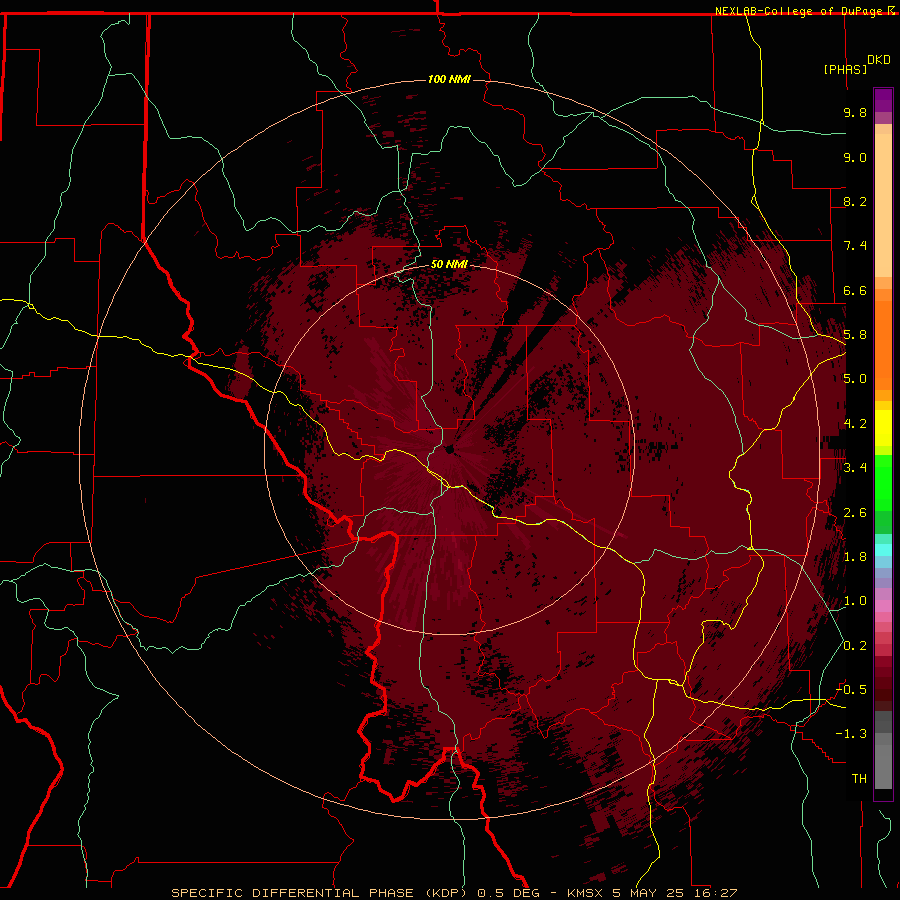Image resolution: width=900 pixels, height=900 pixels.
Task: Click the 9.8 value on the scale
Action: coord(855,112)
